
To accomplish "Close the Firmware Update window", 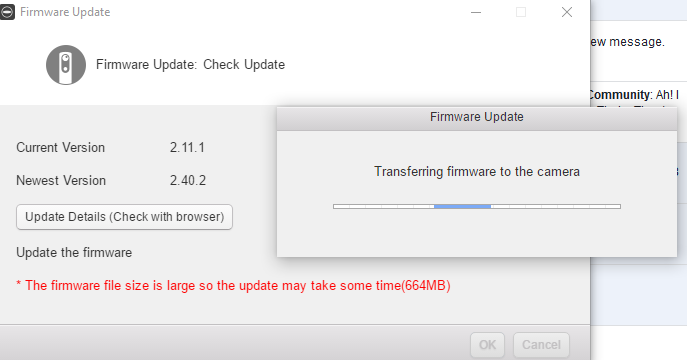I will [567, 12].
